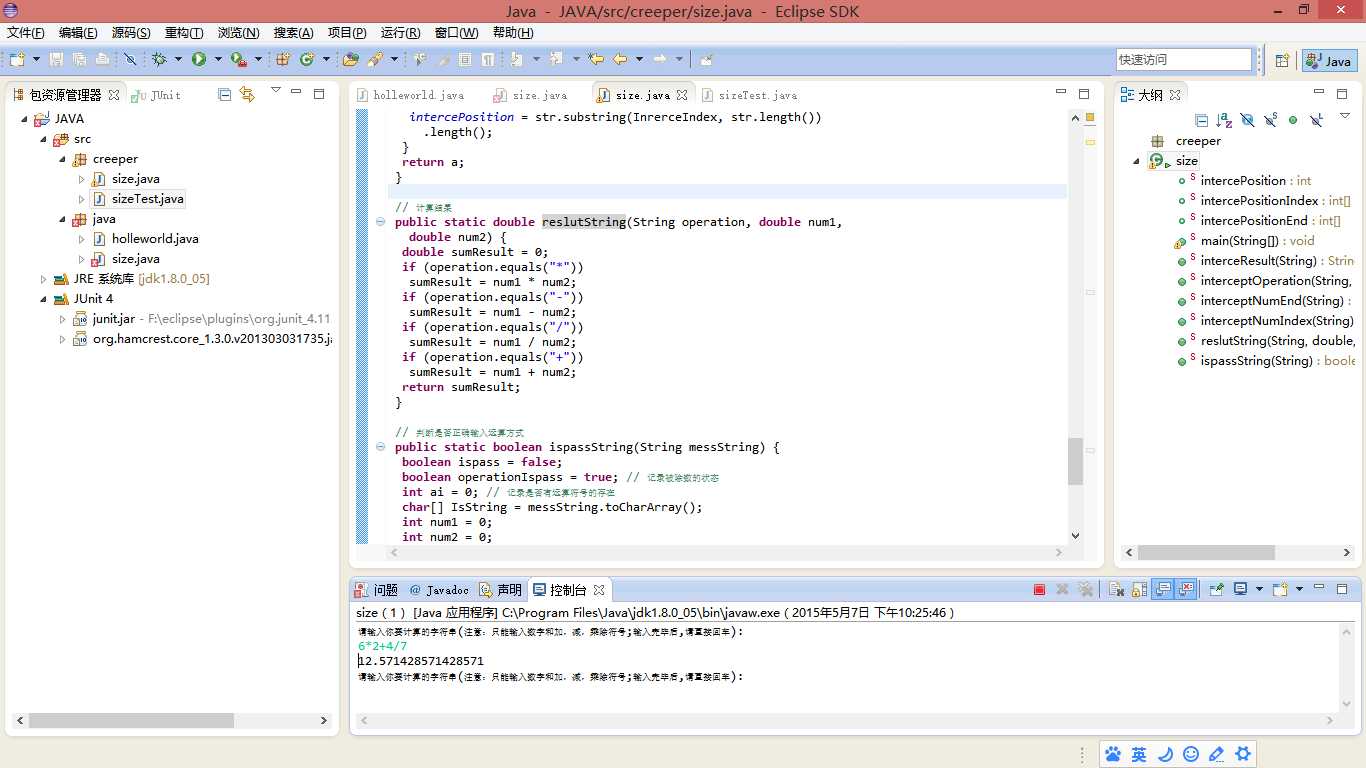Open the 源码(S) menu
1366x768 pixels.
(x=131, y=33)
